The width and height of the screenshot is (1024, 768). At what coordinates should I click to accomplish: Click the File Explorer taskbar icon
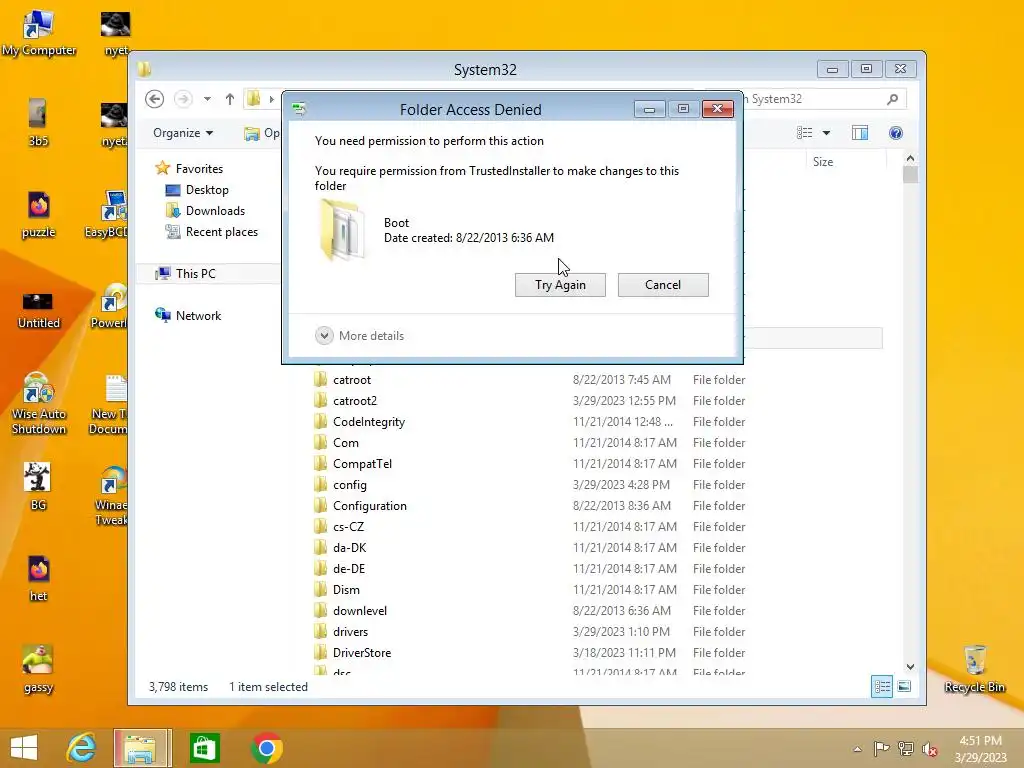[142, 748]
